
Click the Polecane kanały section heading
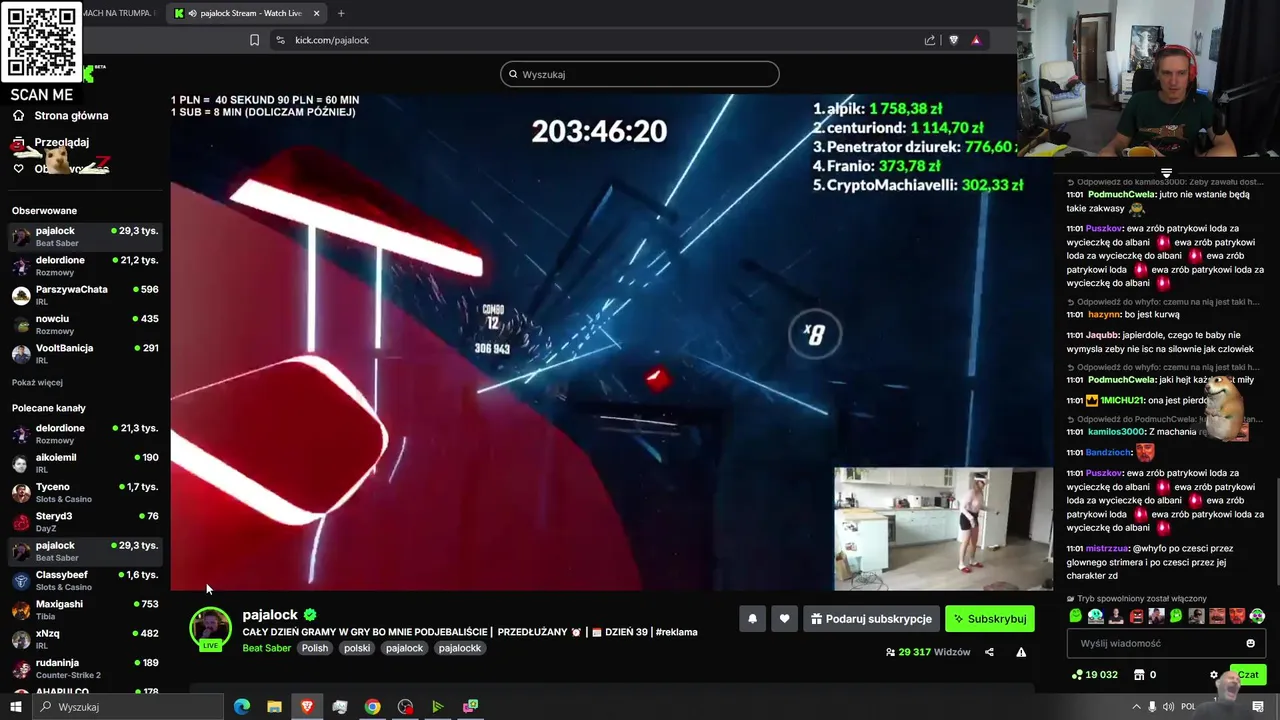49,408
